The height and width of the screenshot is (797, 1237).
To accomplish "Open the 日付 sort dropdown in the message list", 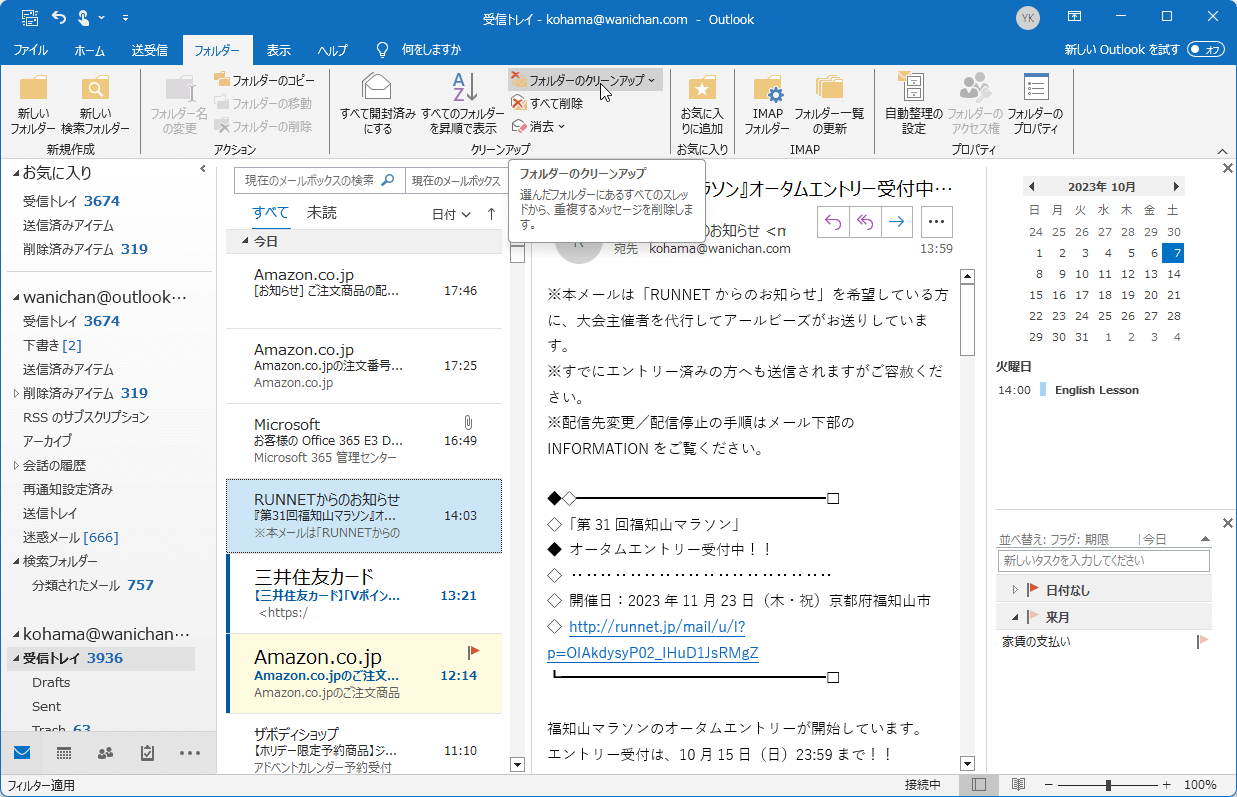I will (x=451, y=214).
